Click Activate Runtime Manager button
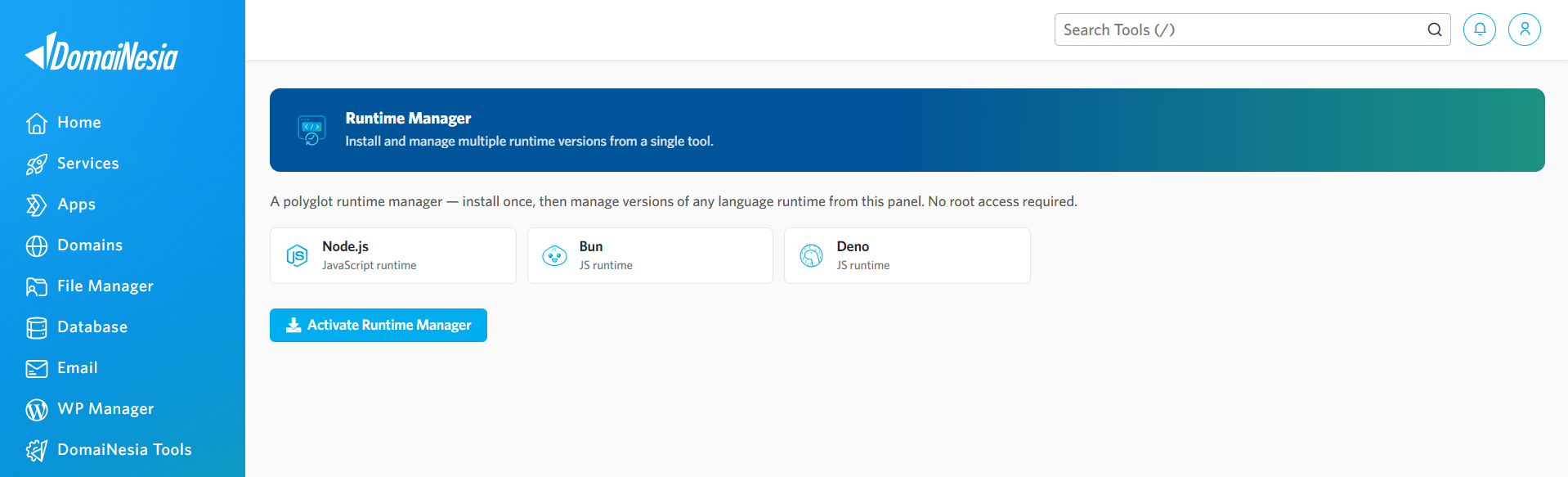This screenshot has width=1568, height=477. pos(379,325)
